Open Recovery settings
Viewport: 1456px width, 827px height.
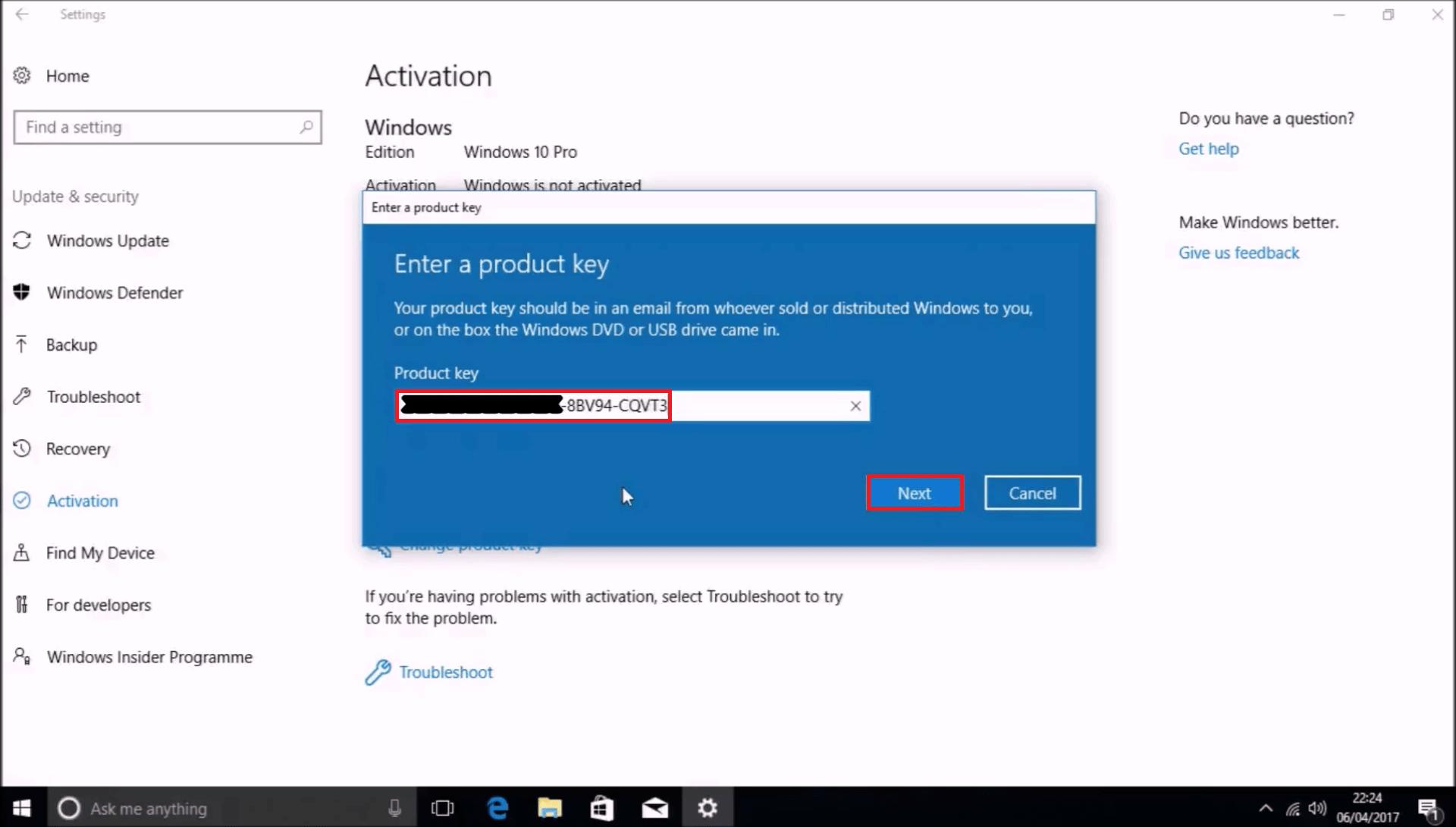click(x=78, y=448)
